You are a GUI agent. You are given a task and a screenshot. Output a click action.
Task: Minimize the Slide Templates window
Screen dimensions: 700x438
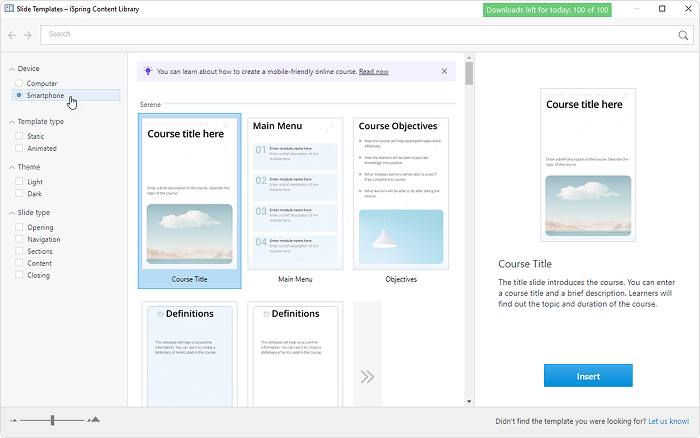[x=637, y=8]
